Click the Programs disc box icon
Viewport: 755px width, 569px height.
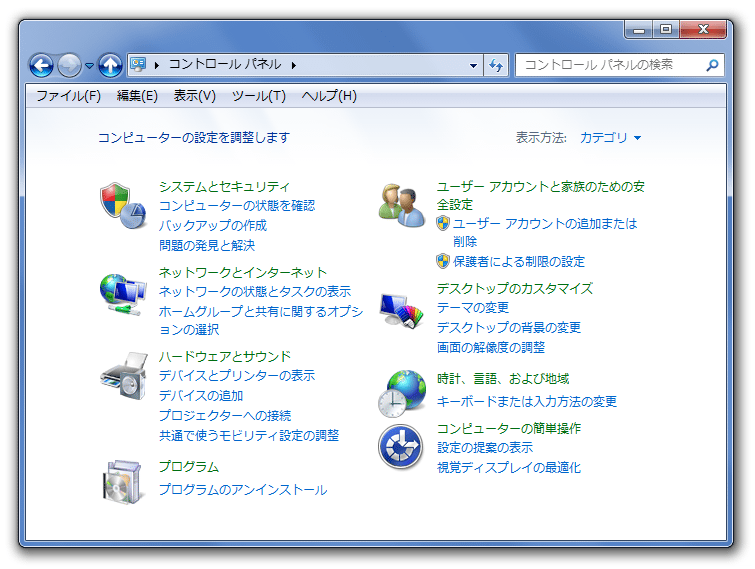(122, 481)
